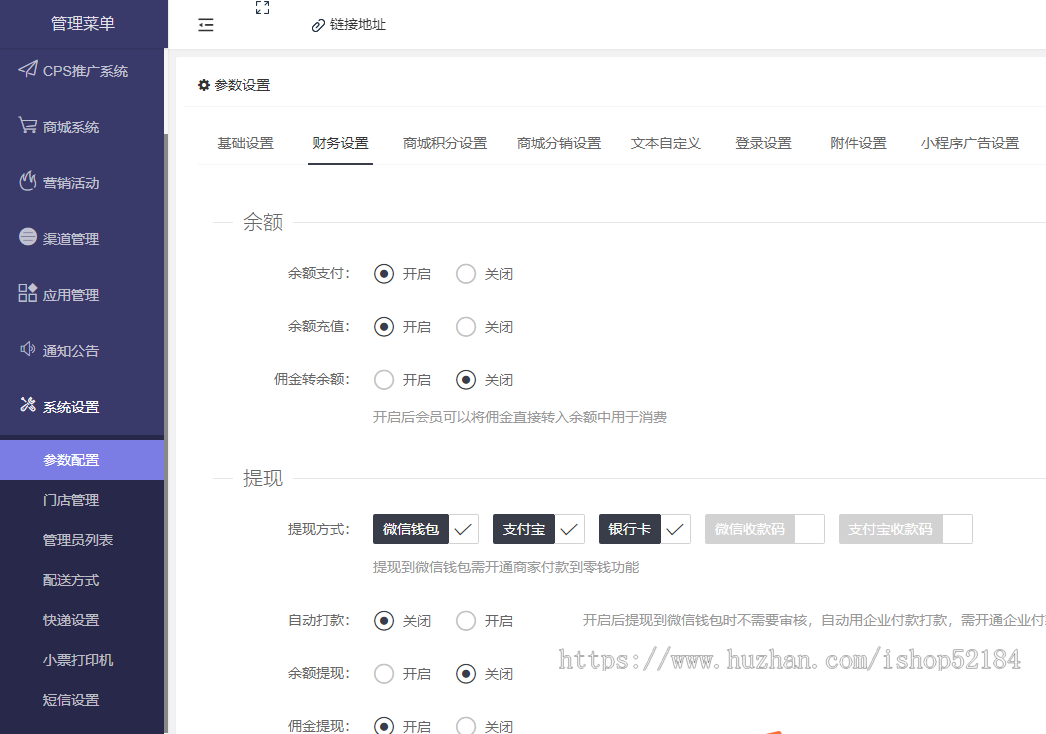Toggle fullscreen with the expand icon
Image resolution: width=1046 pixels, height=734 pixels.
(262, 8)
